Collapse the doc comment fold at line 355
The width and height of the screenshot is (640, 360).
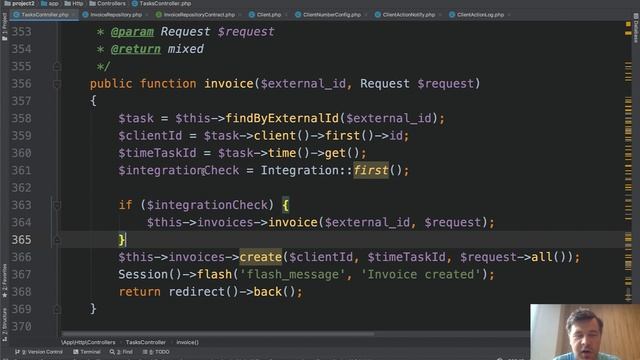(x=57, y=66)
